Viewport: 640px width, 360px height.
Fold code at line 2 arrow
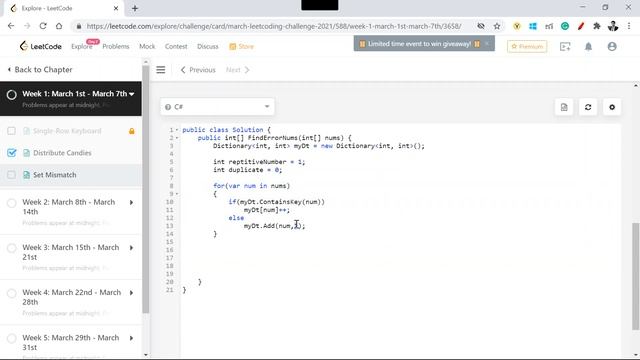pyautogui.click(x=177, y=138)
